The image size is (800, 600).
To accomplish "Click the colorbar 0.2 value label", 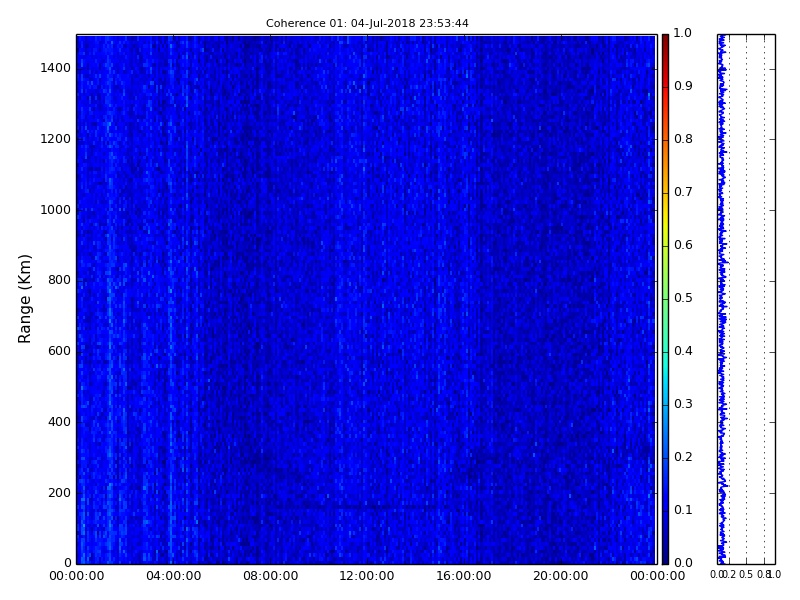I will [x=683, y=457].
